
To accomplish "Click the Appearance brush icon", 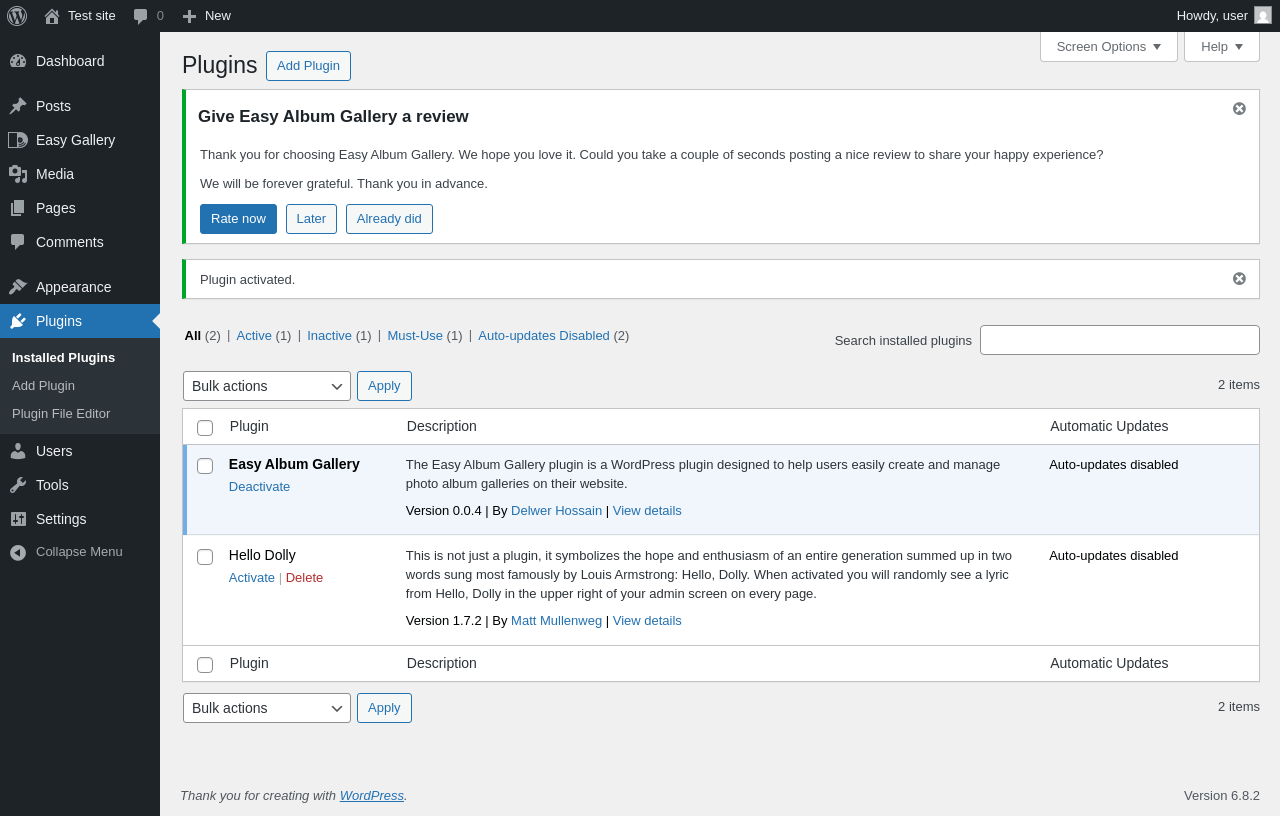I will [x=18, y=287].
